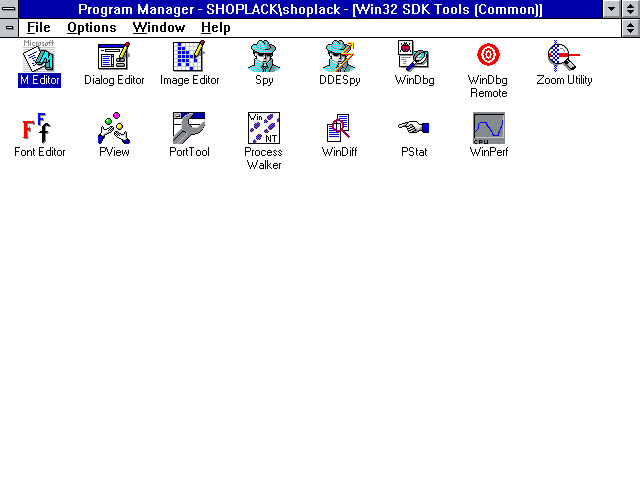The width and height of the screenshot is (640, 480).
Task: Minimize Program Manager with the down arrow
Action: (611, 9)
